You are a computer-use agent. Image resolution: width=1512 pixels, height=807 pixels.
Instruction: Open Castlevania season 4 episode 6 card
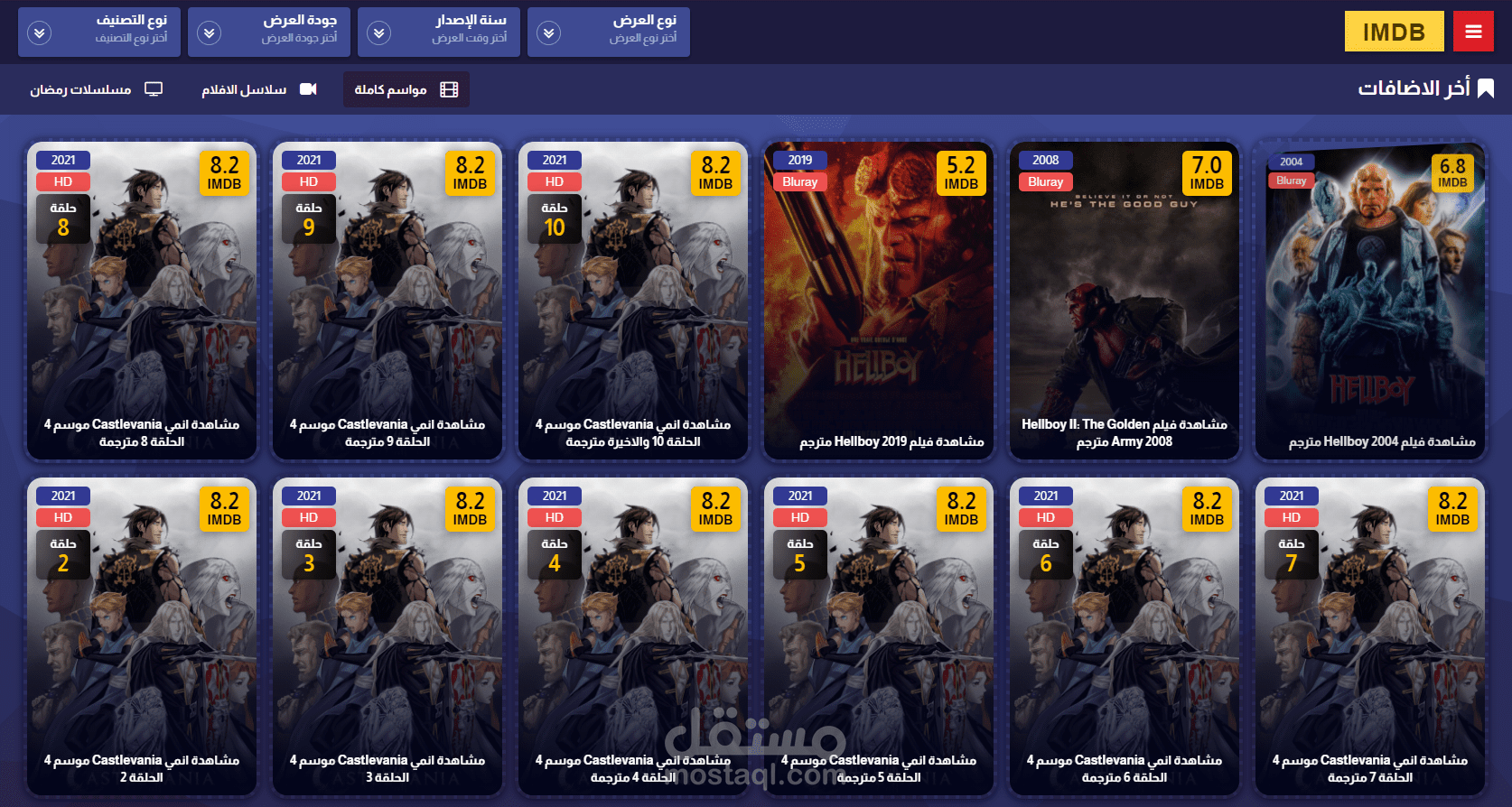click(x=1125, y=636)
